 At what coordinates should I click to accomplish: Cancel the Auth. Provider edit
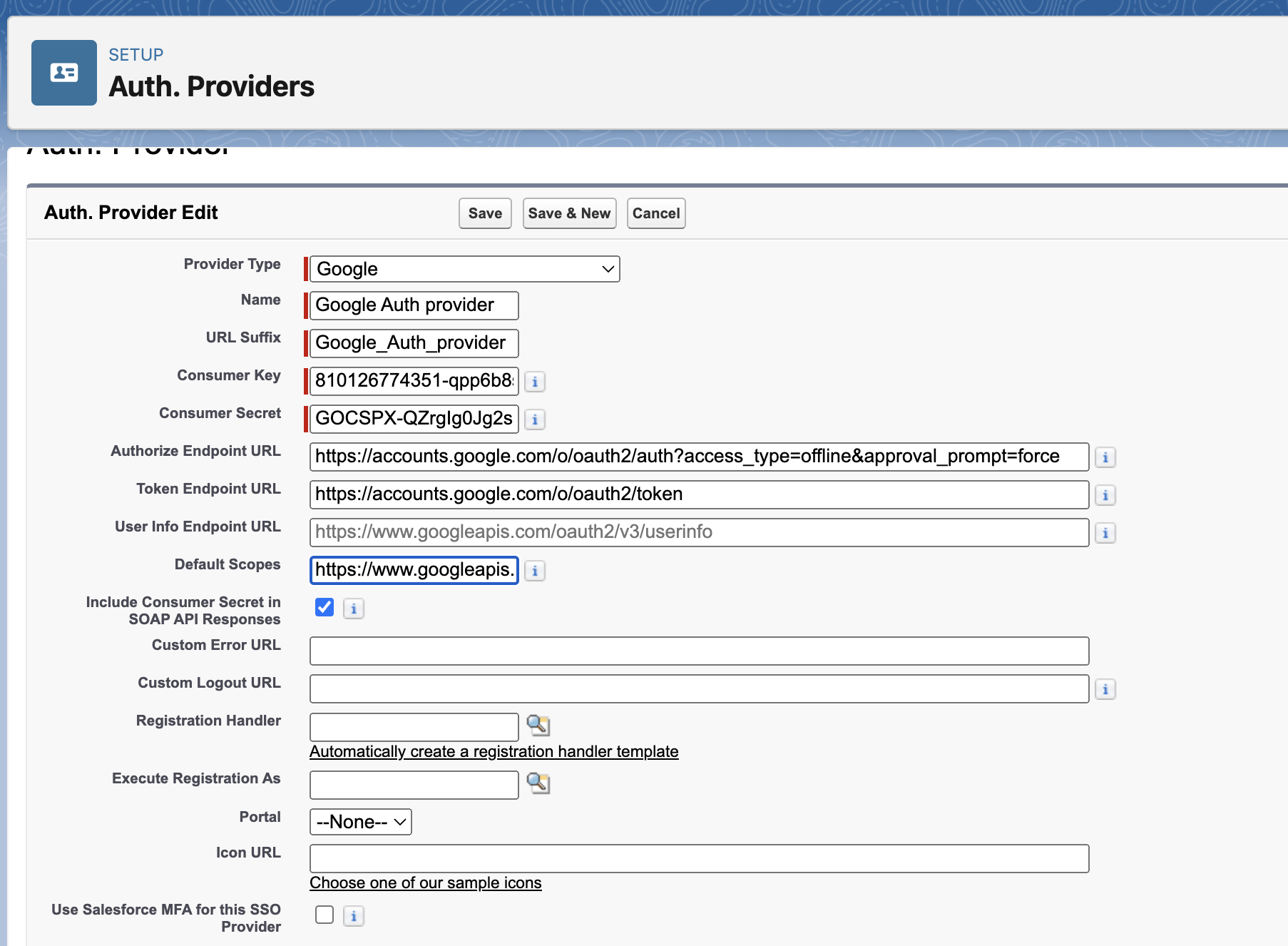656,213
